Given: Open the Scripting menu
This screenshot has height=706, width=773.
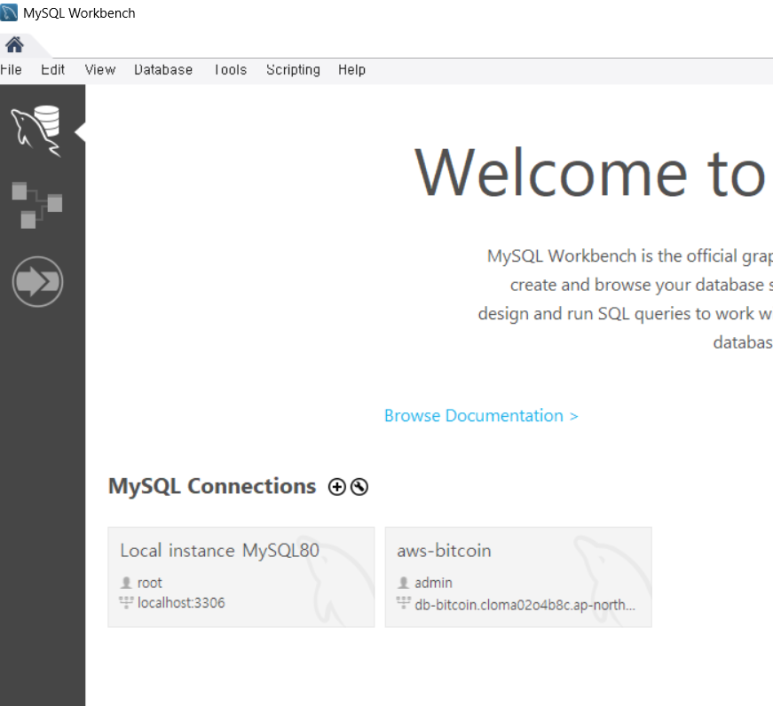Looking at the screenshot, I should pyautogui.click(x=293, y=70).
